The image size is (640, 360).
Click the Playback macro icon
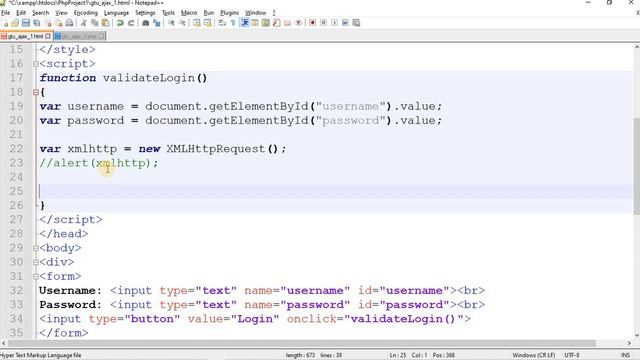(x=334, y=23)
